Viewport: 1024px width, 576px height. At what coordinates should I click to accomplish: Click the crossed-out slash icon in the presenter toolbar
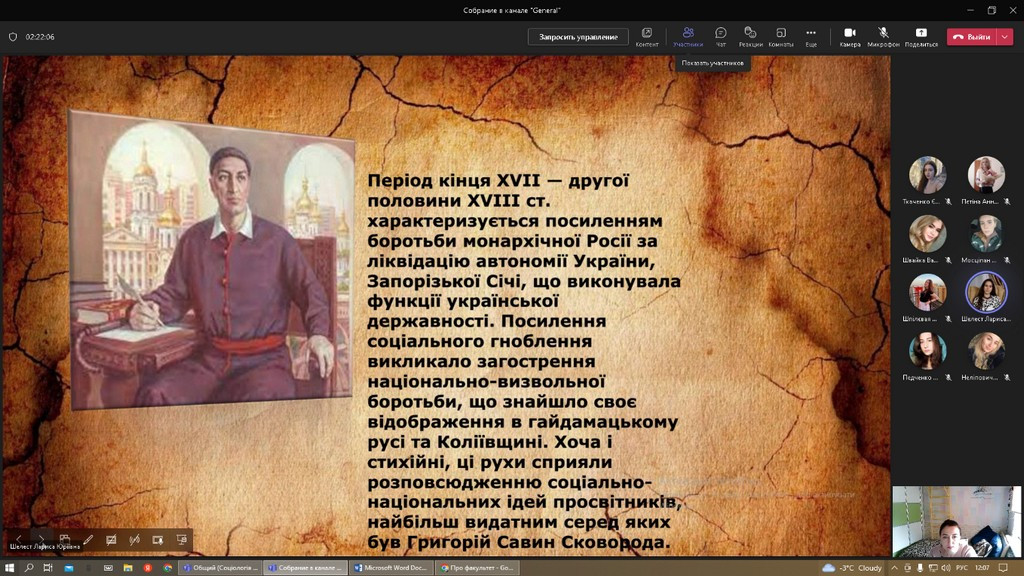pyautogui.click(x=135, y=539)
